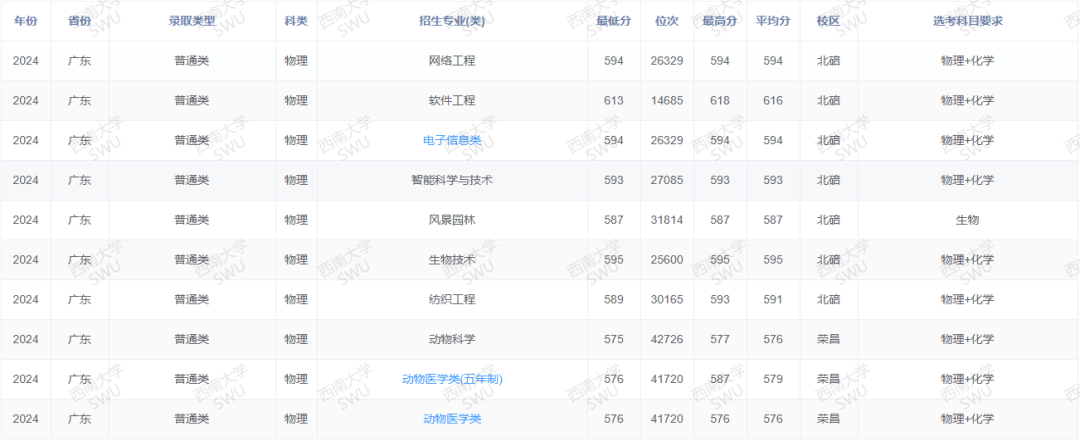
Task: Click rank value 25600
Action: pos(667,260)
